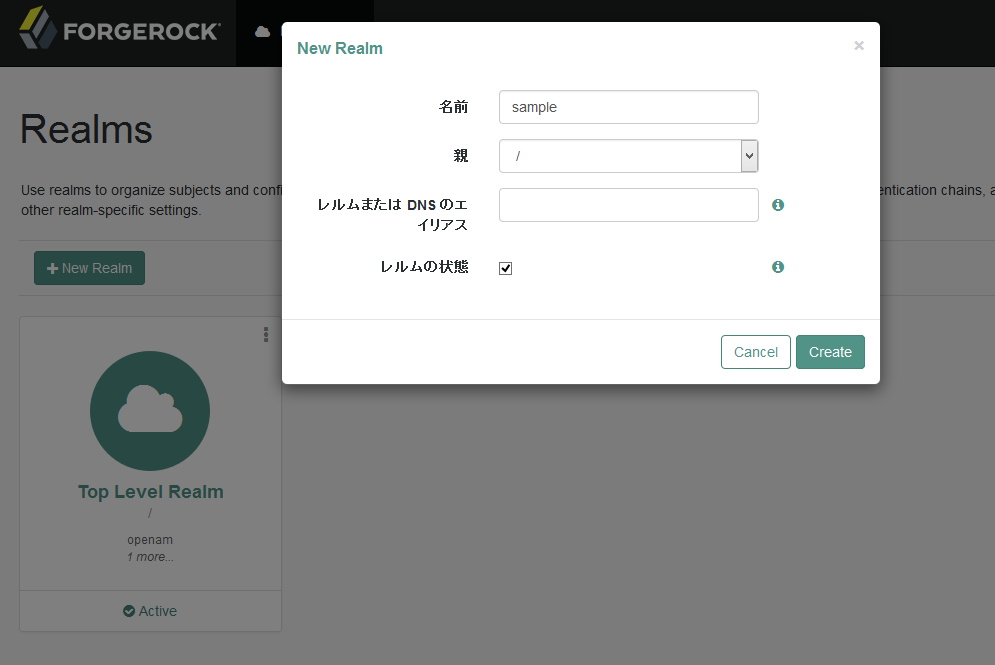Screen dimensions: 995x665
Task: Click the "1 more..." aliases link
Action: point(150,557)
